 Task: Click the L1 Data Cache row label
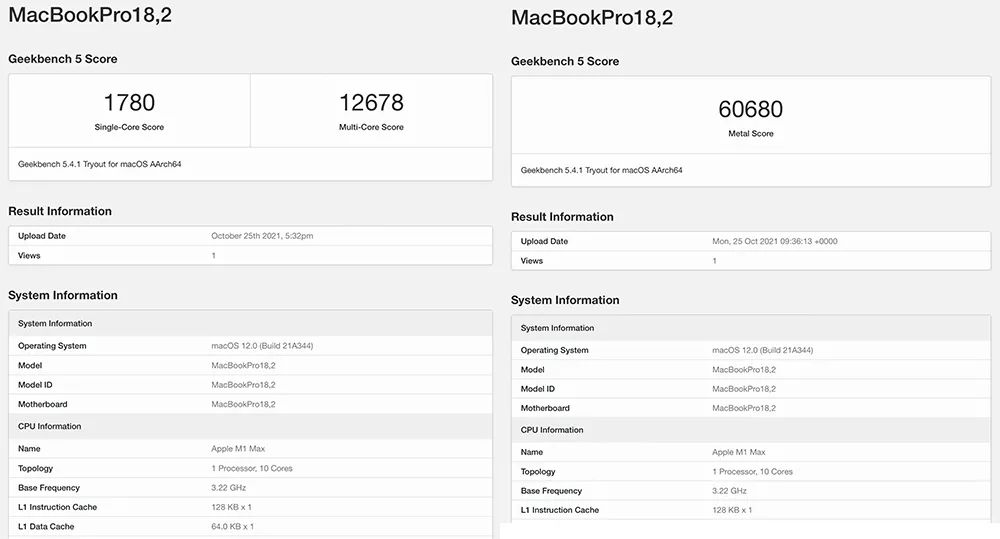(46, 526)
